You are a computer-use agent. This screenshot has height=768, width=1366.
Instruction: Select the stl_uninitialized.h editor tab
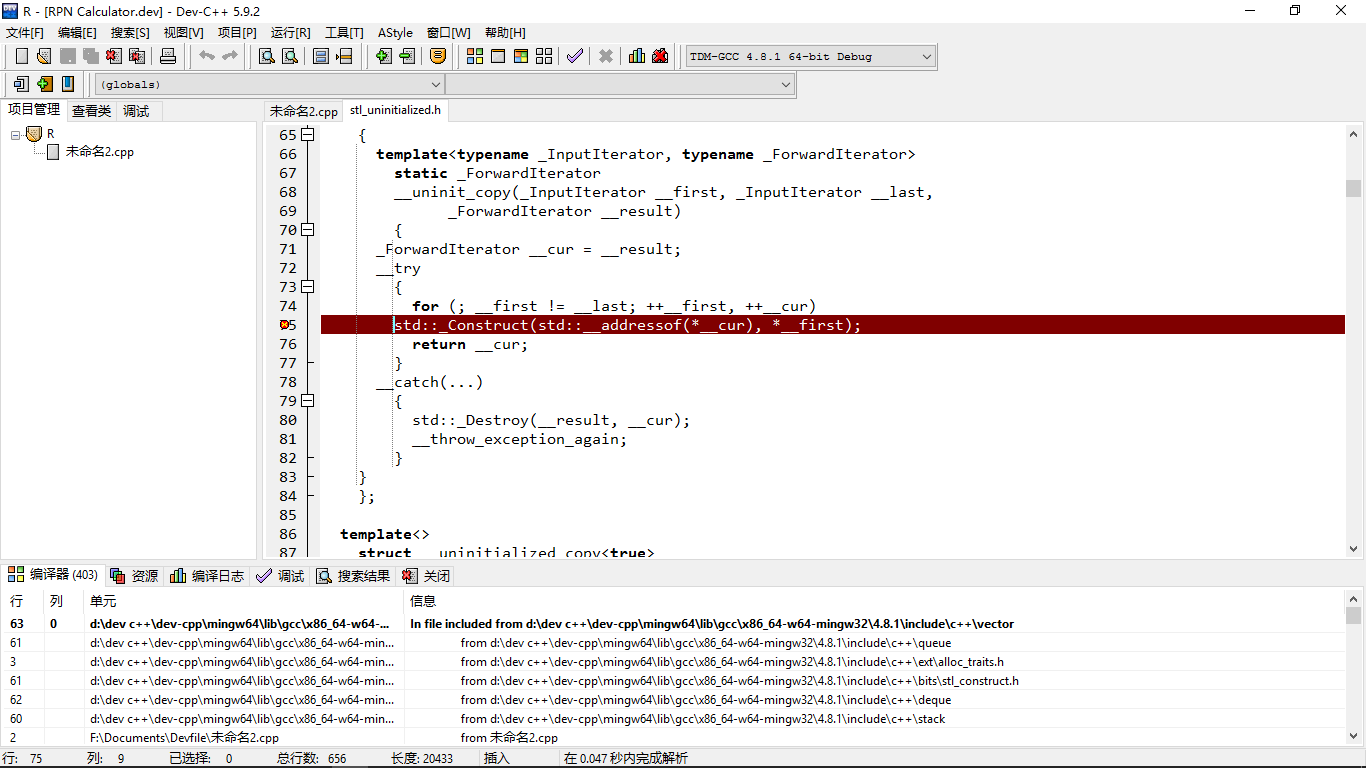395,110
